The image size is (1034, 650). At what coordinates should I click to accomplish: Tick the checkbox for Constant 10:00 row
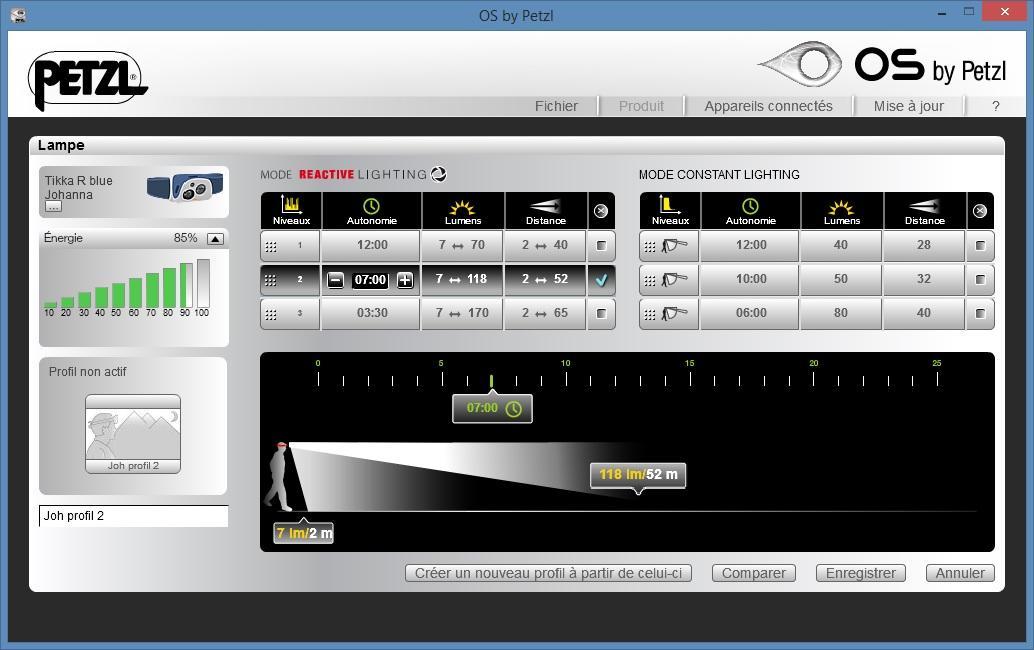point(980,280)
